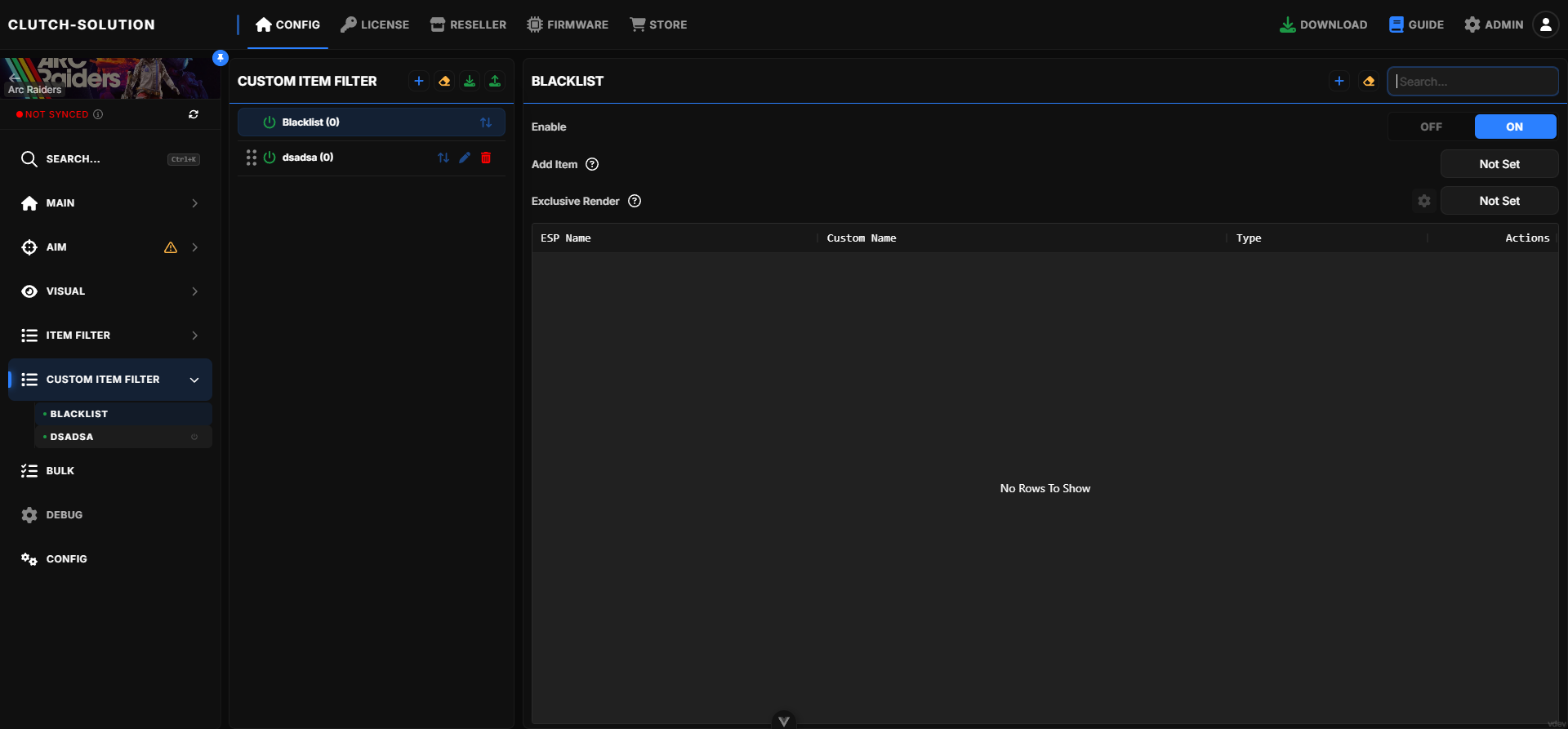Click the MAIN home icon

click(x=29, y=203)
